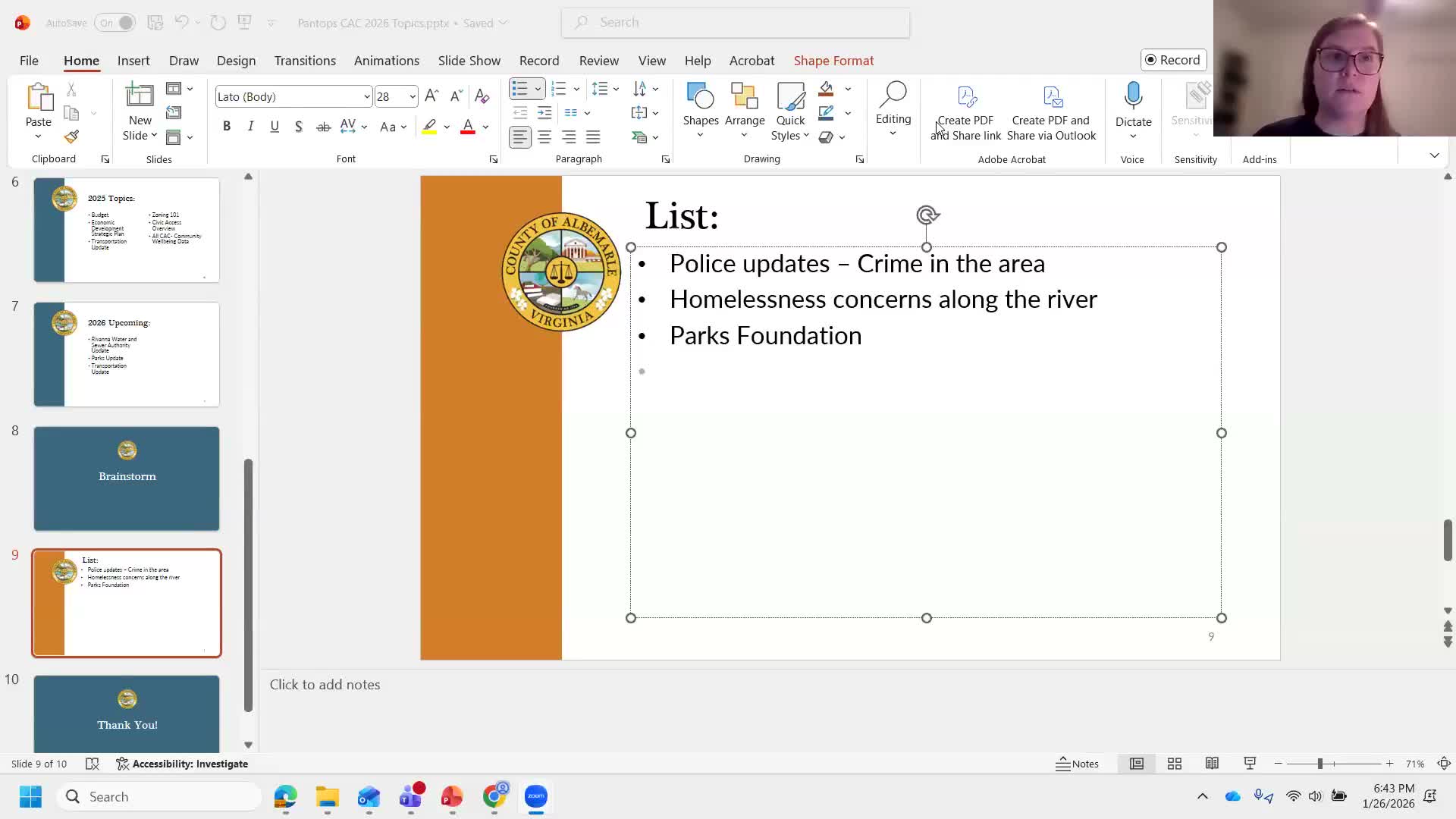Toggle the Notes pane button
1456x819 pixels.
point(1077,764)
